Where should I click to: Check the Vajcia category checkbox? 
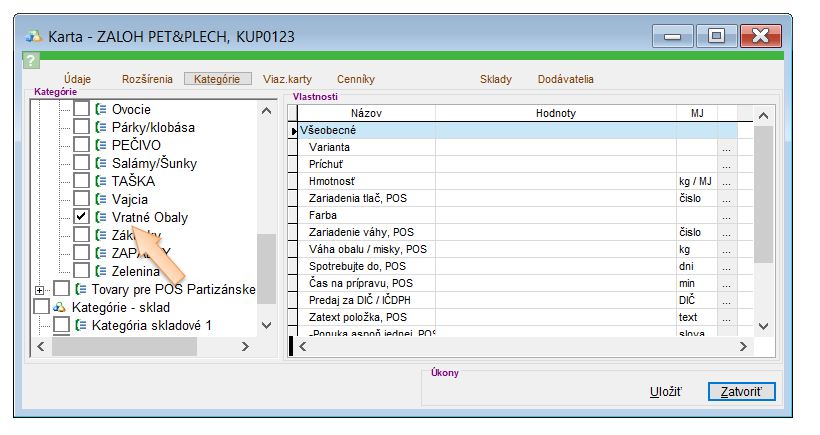click(82, 199)
